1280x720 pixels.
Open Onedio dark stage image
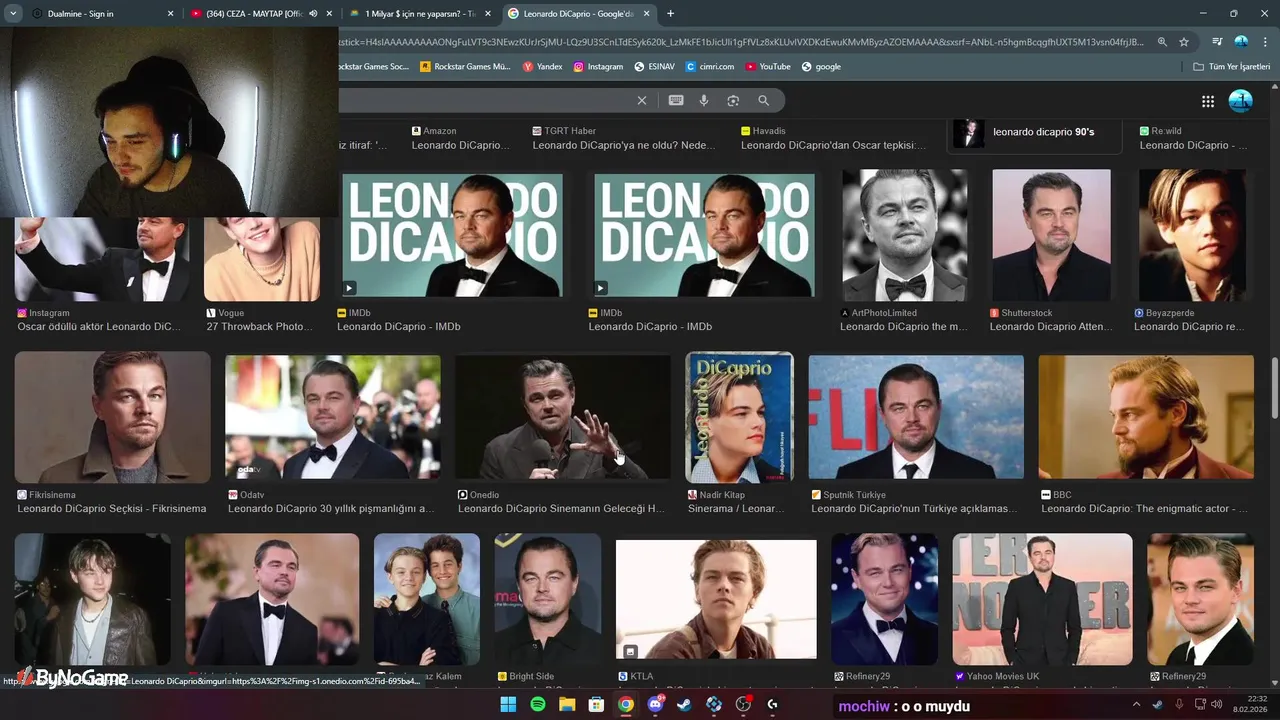coord(563,417)
